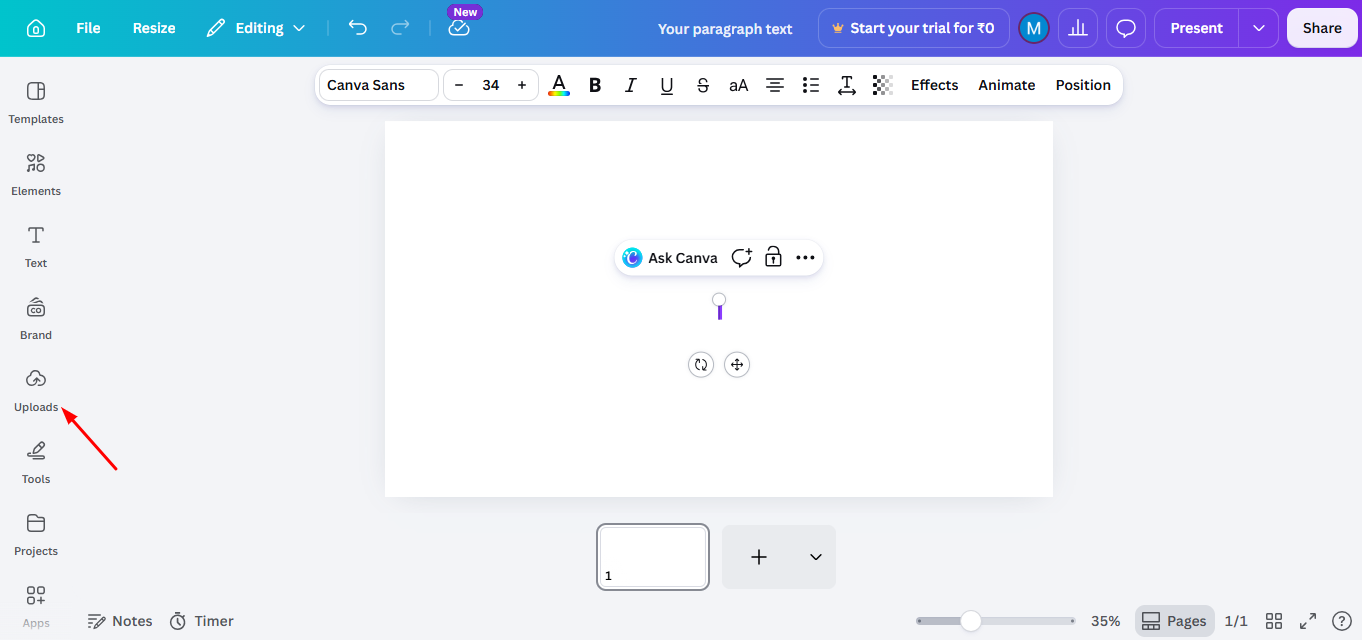
Task: Open the analytics bar chart icon
Action: click(x=1078, y=28)
